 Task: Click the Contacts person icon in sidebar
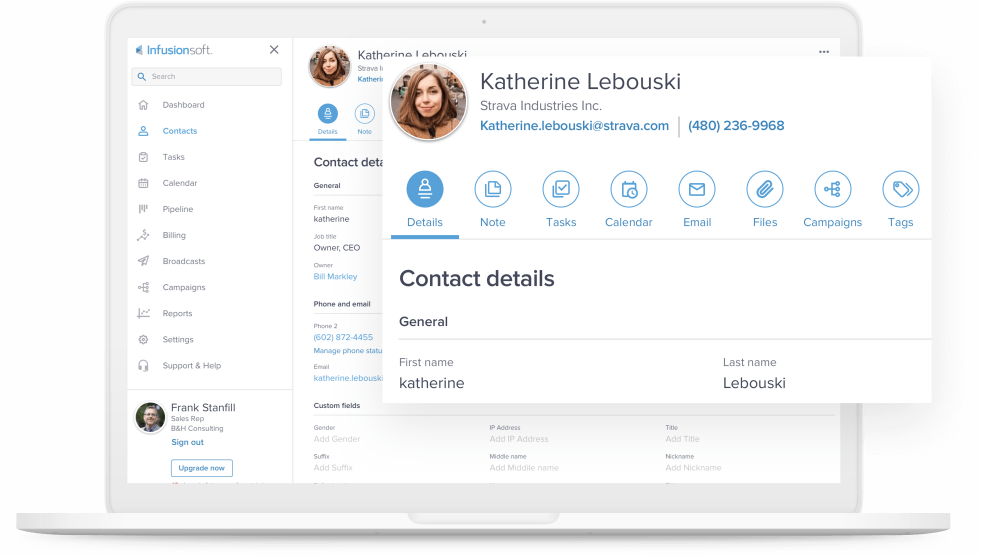point(143,131)
